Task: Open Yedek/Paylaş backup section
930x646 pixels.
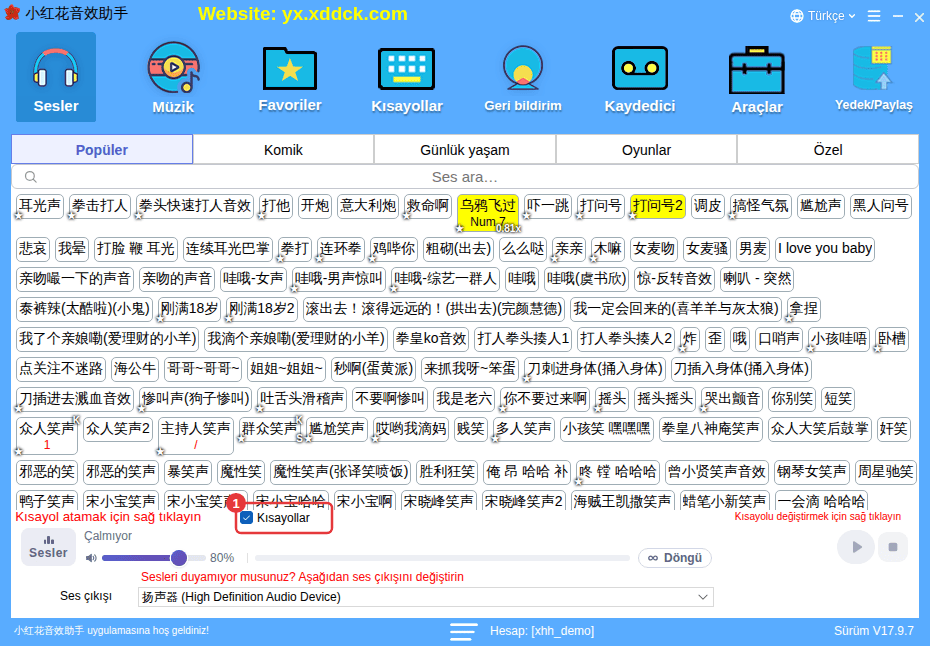Action: [x=874, y=77]
